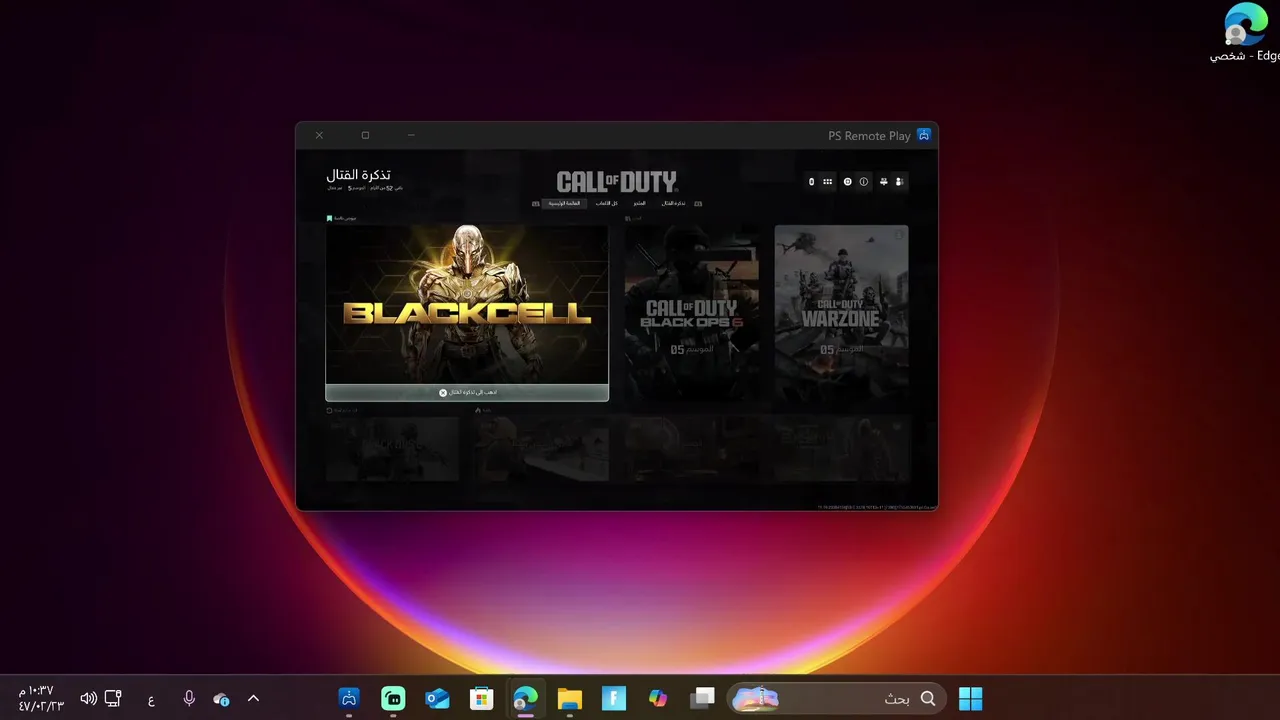This screenshot has height=720, width=1280.
Task: Switch to the كل الألعاب tab
Action: point(607,203)
